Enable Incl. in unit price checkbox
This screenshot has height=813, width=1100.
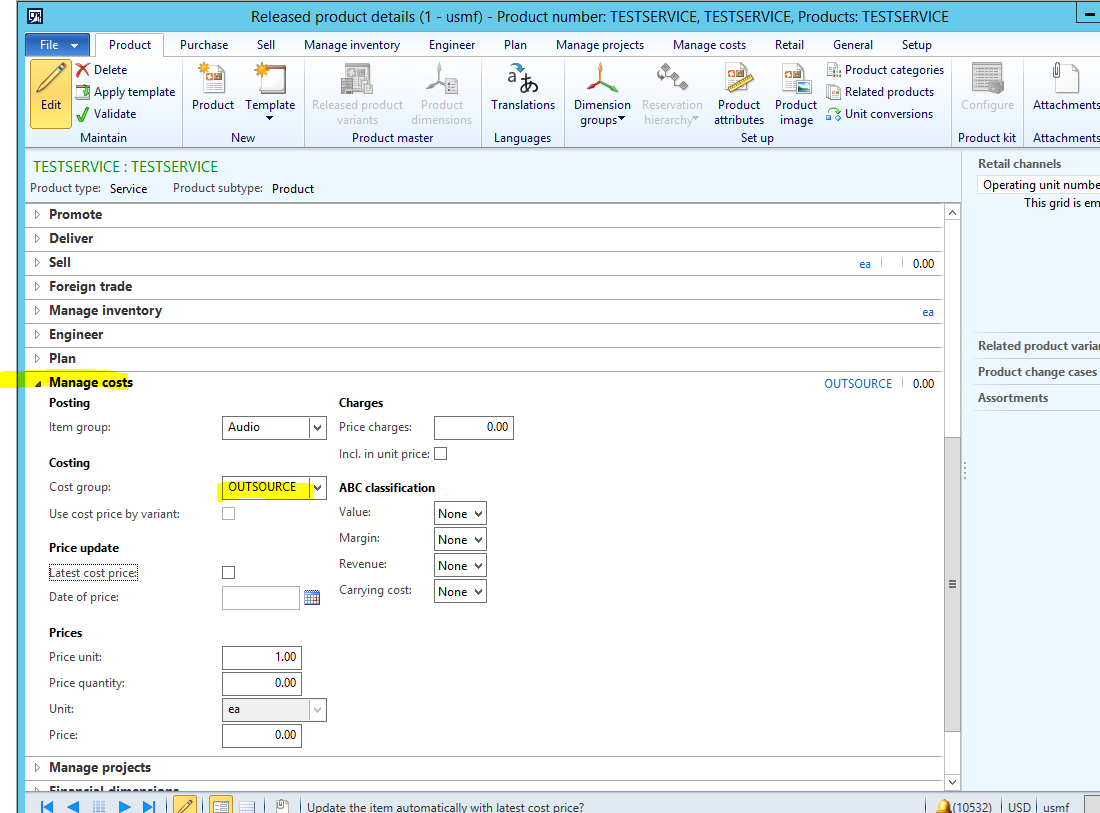[440, 454]
